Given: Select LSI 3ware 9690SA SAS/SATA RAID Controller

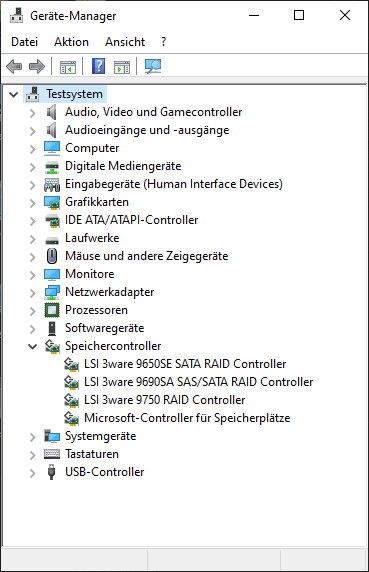Looking at the screenshot, I should 198,382.
